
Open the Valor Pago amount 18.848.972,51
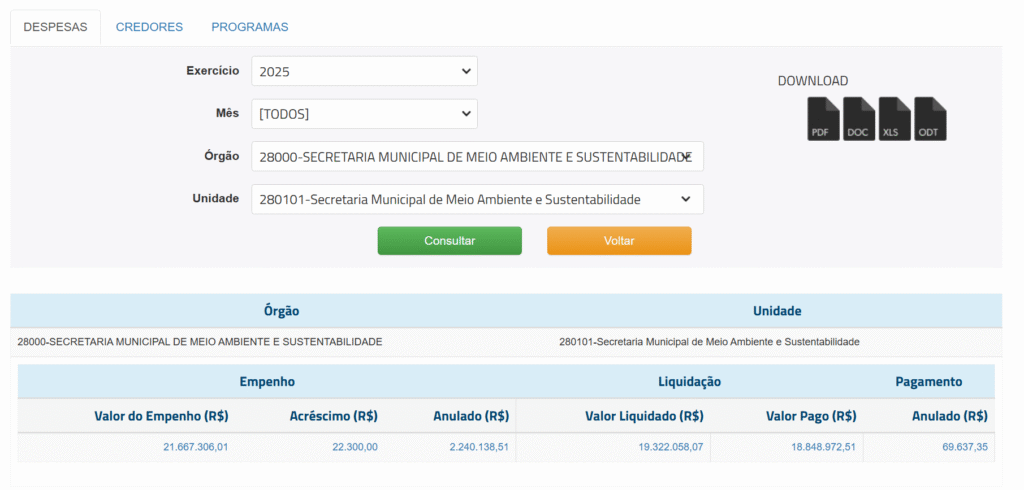pyautogui.click(x=823, y=447)
